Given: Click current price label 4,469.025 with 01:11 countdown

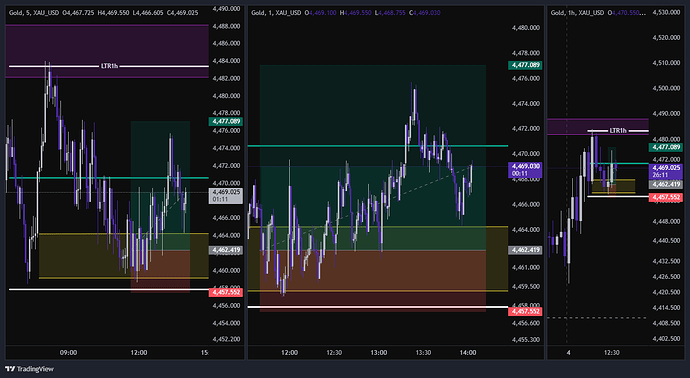Looking at the screenshot, I should tap(226, 195).
